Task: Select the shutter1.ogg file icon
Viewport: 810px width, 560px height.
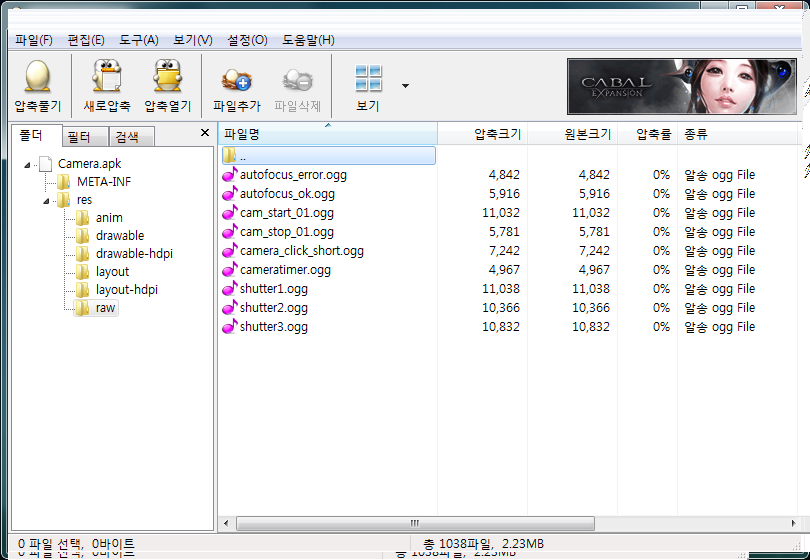Action: click(x=230, y=289)
